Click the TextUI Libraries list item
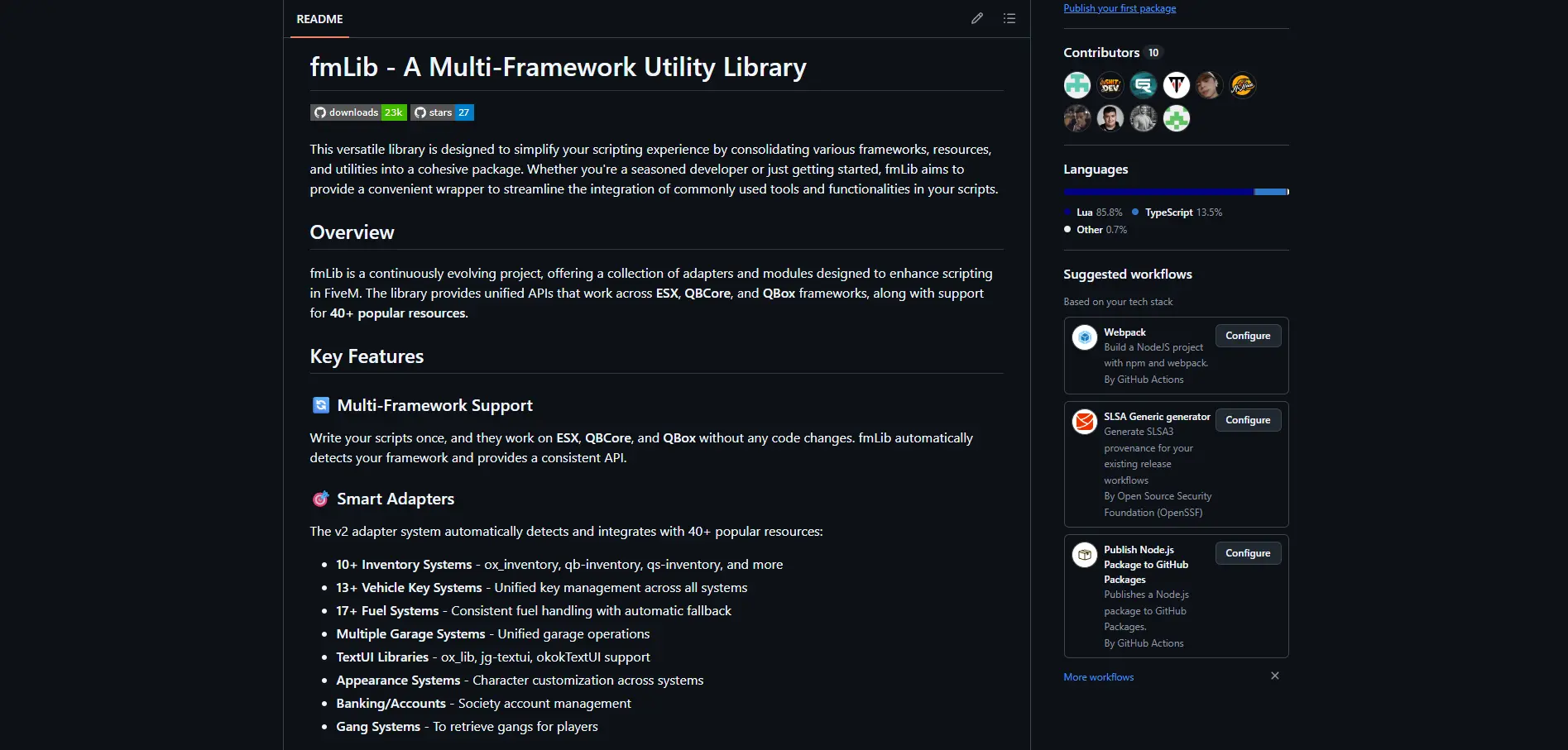The width and height of the screenshot is (1568, 750). click(x=493, y=657)
